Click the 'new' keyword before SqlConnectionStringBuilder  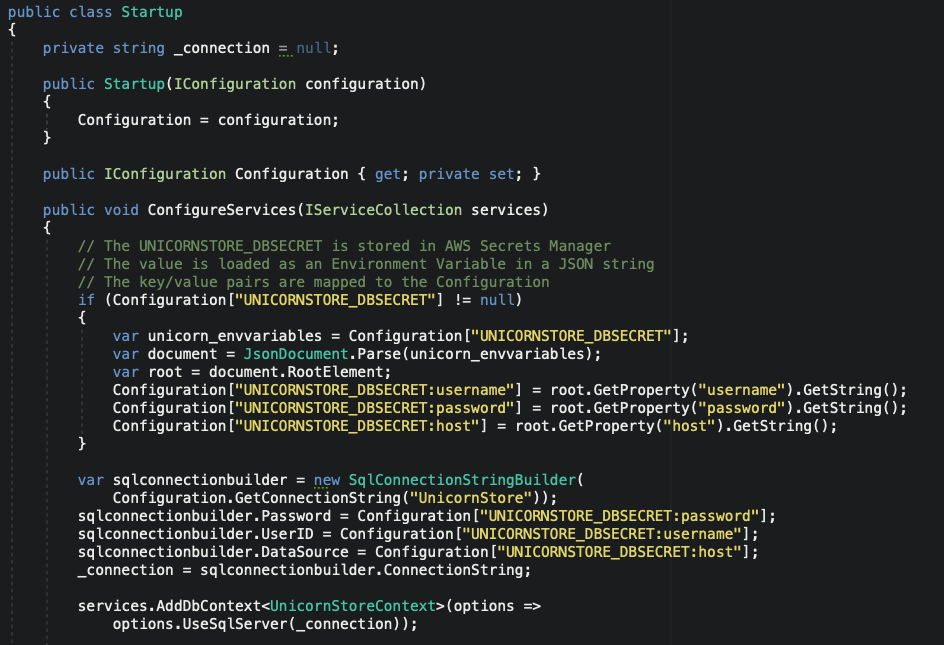[x=327, y=480]
